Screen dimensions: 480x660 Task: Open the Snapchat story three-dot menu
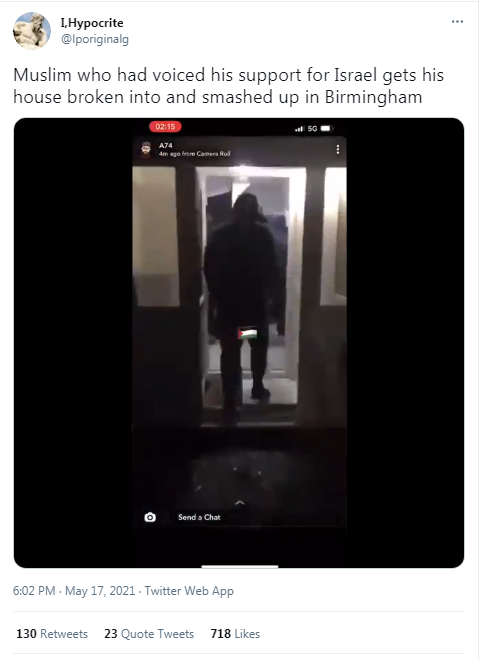pyautogui.click(x=338, y=149)
